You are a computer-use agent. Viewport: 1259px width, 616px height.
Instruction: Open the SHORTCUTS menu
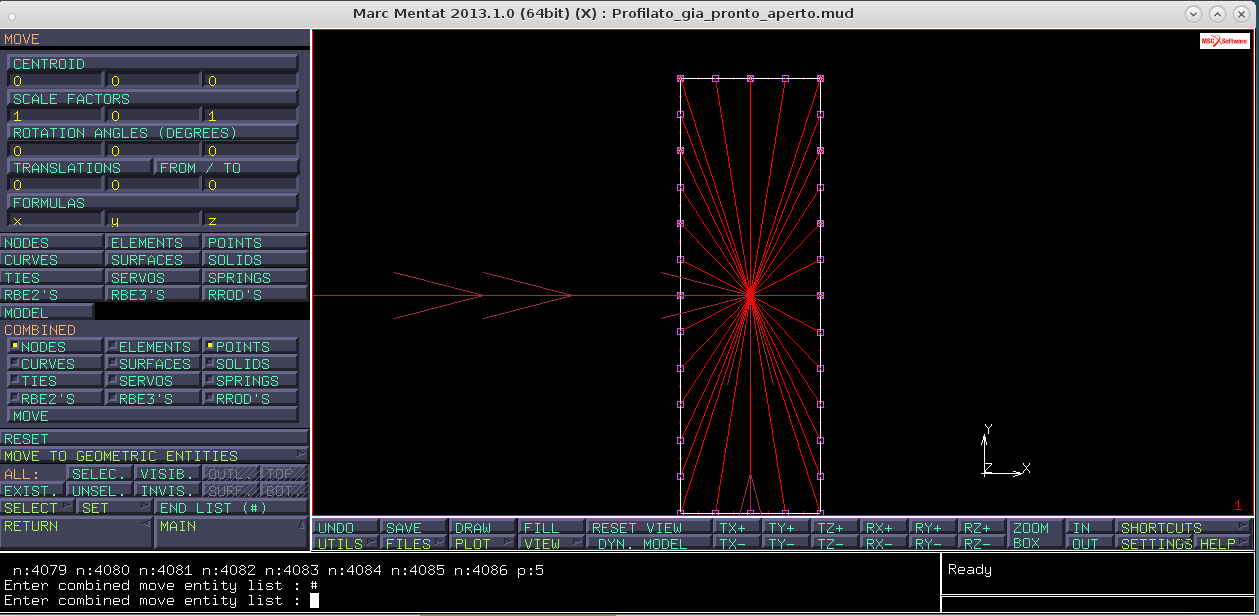(1184, 527)
